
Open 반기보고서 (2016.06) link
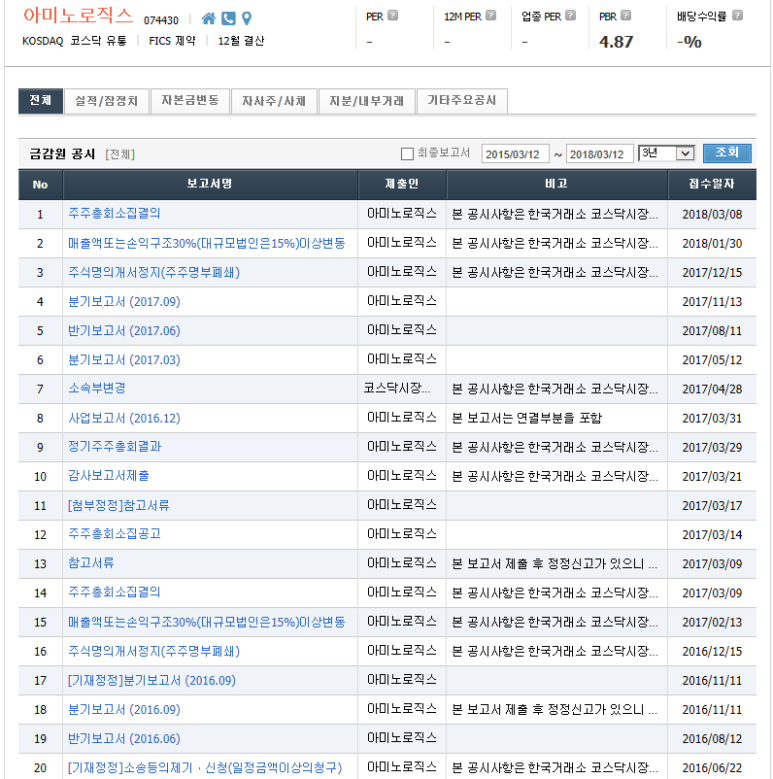click(x=124, y=739)
